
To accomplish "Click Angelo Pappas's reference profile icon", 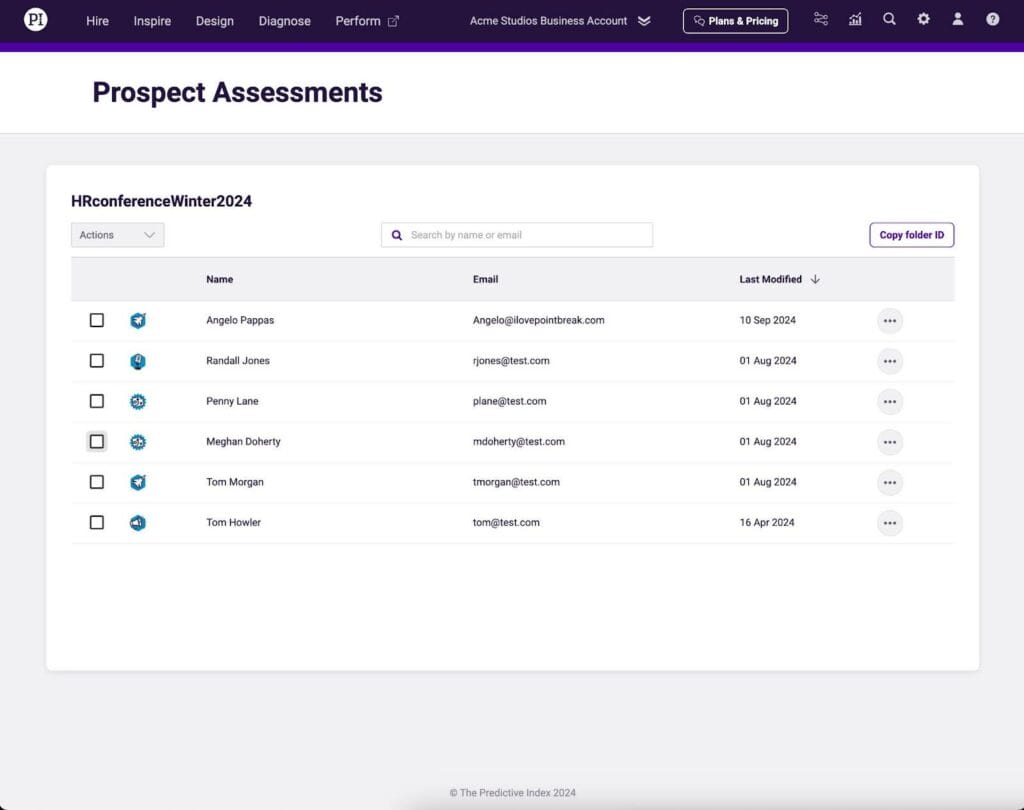I will tap(138, 320).
